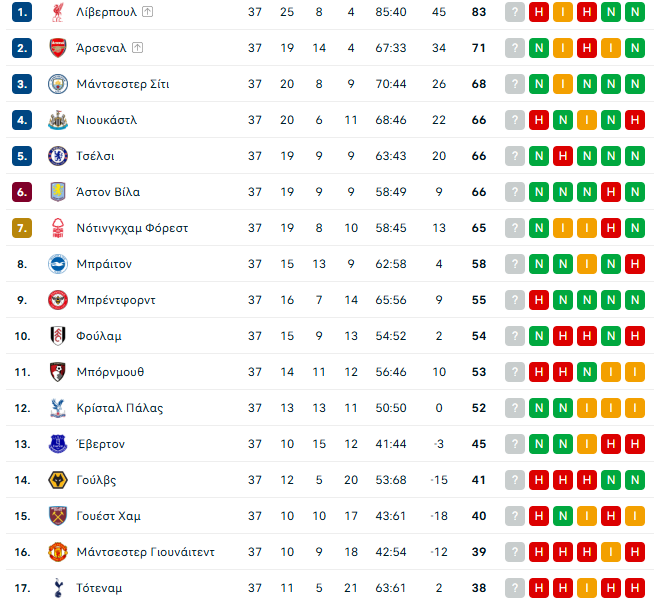Click the Wolves club crest
The image size is (654, 602).
pyautogui.click(x=58, y=480)
